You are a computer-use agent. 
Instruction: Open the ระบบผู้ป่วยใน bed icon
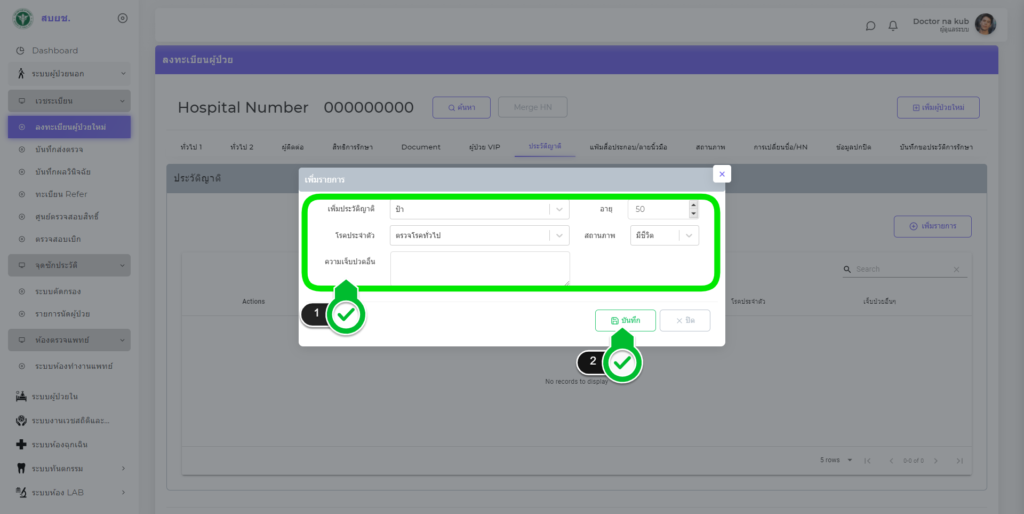21,397
